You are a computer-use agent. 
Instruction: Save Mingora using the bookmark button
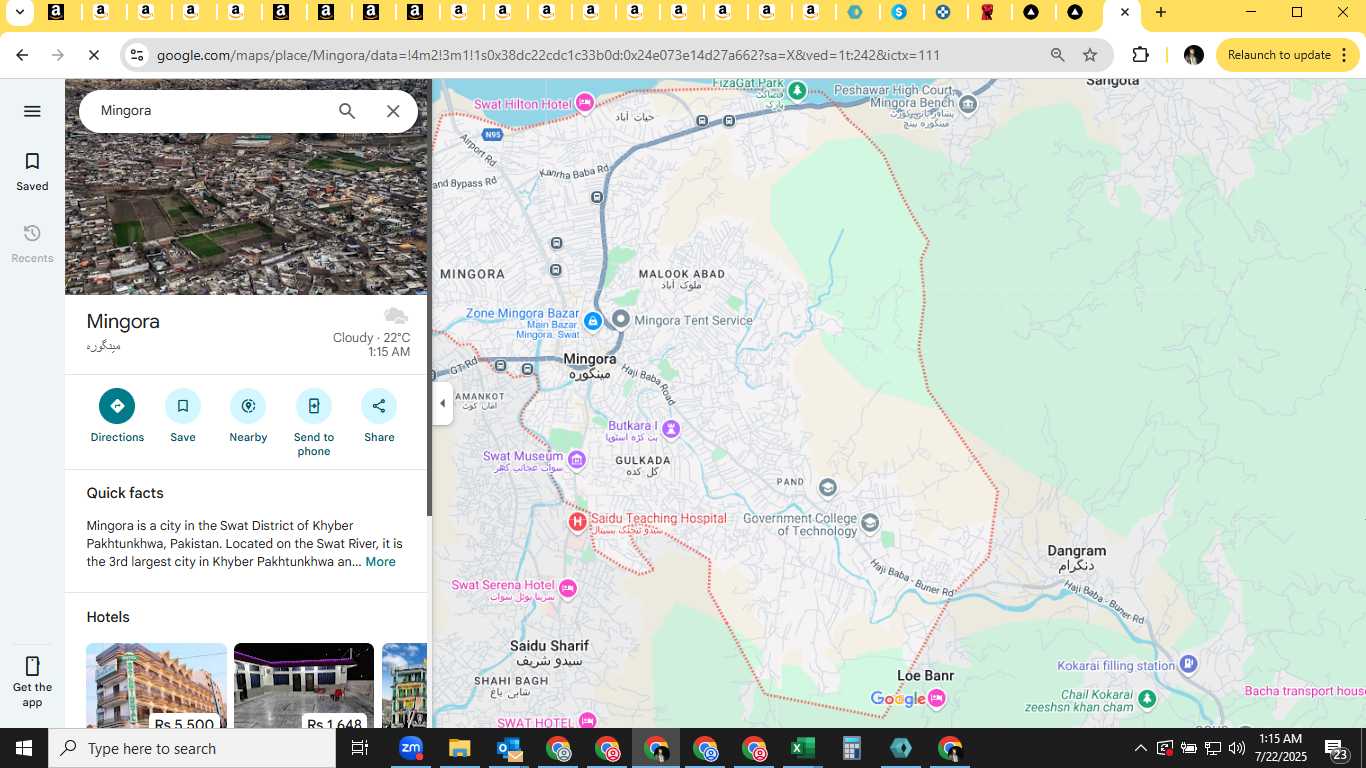point(183,406)
